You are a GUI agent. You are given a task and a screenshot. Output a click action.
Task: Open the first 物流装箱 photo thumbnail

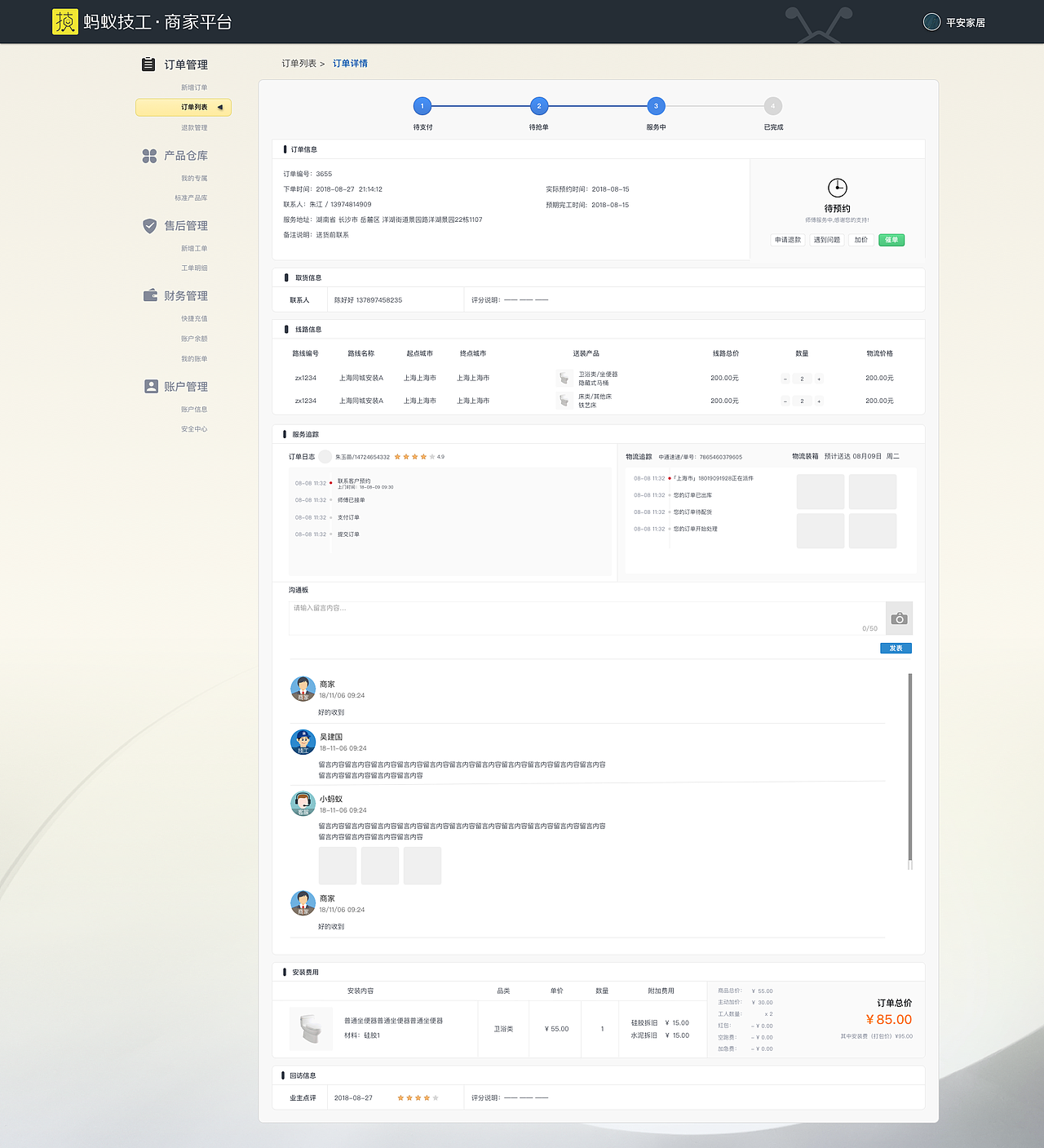(x=821, y=492)
